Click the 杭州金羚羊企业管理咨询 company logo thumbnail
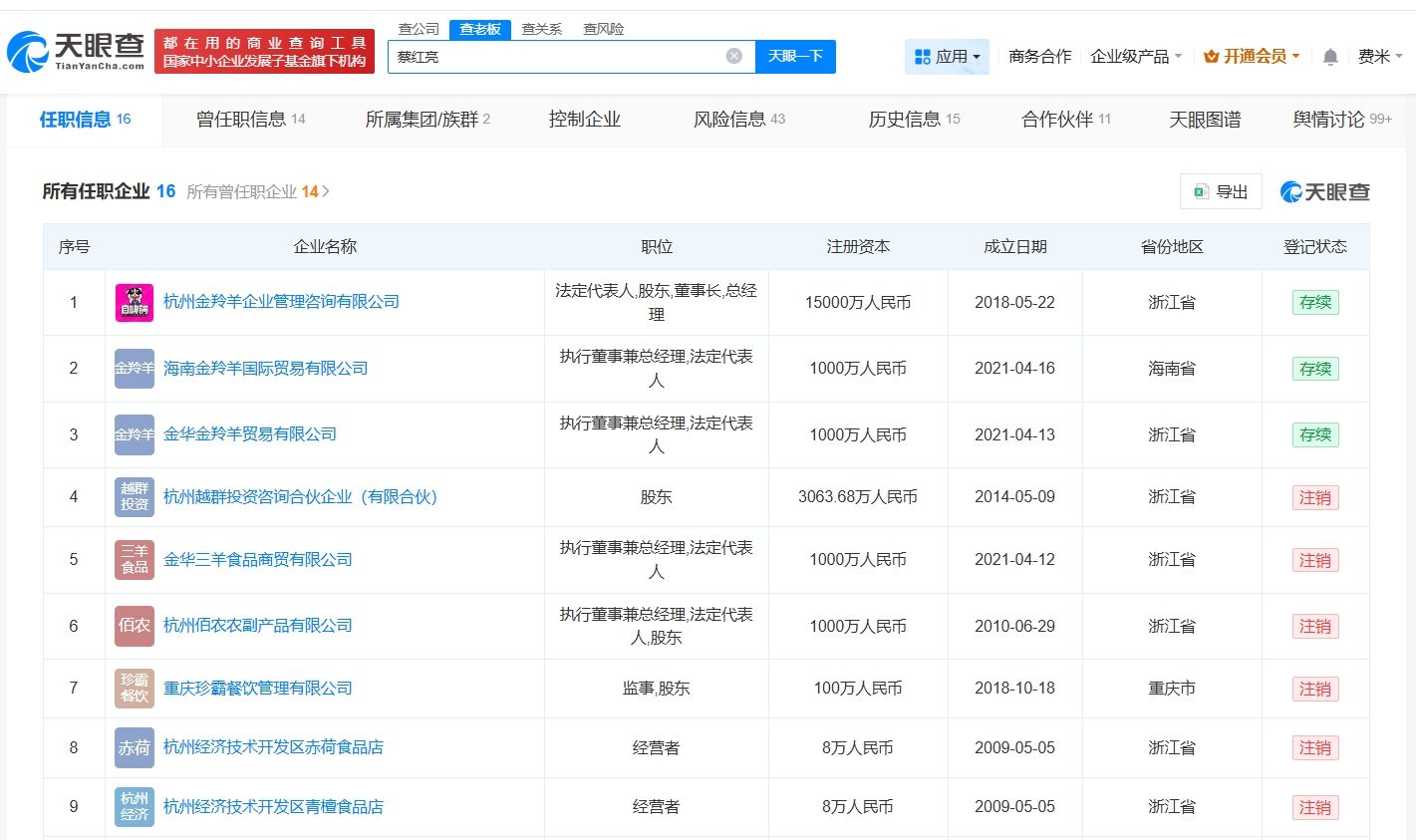Image resolution: width=1416 pixels, height=840 pixels. tap(134, 302)
